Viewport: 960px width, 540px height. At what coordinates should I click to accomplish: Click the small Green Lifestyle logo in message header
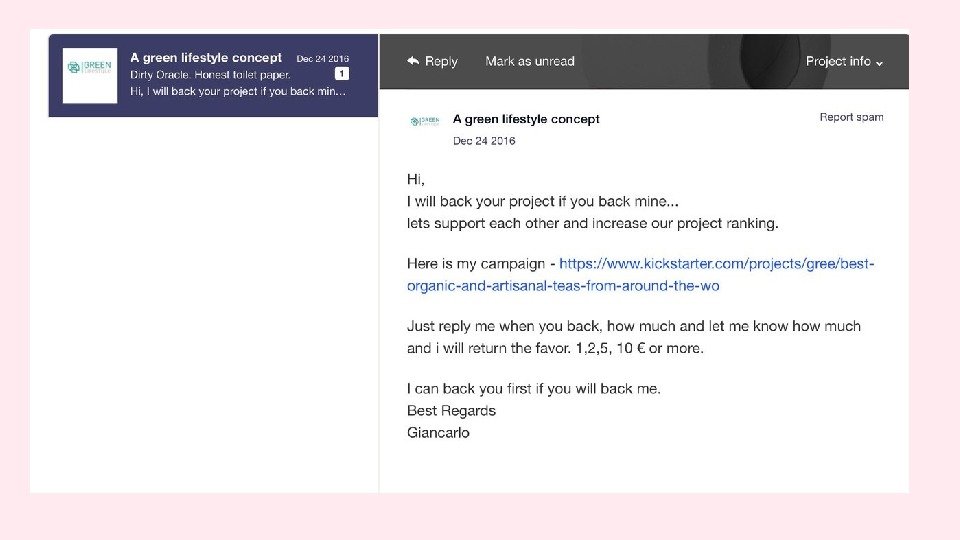[425, 121]
